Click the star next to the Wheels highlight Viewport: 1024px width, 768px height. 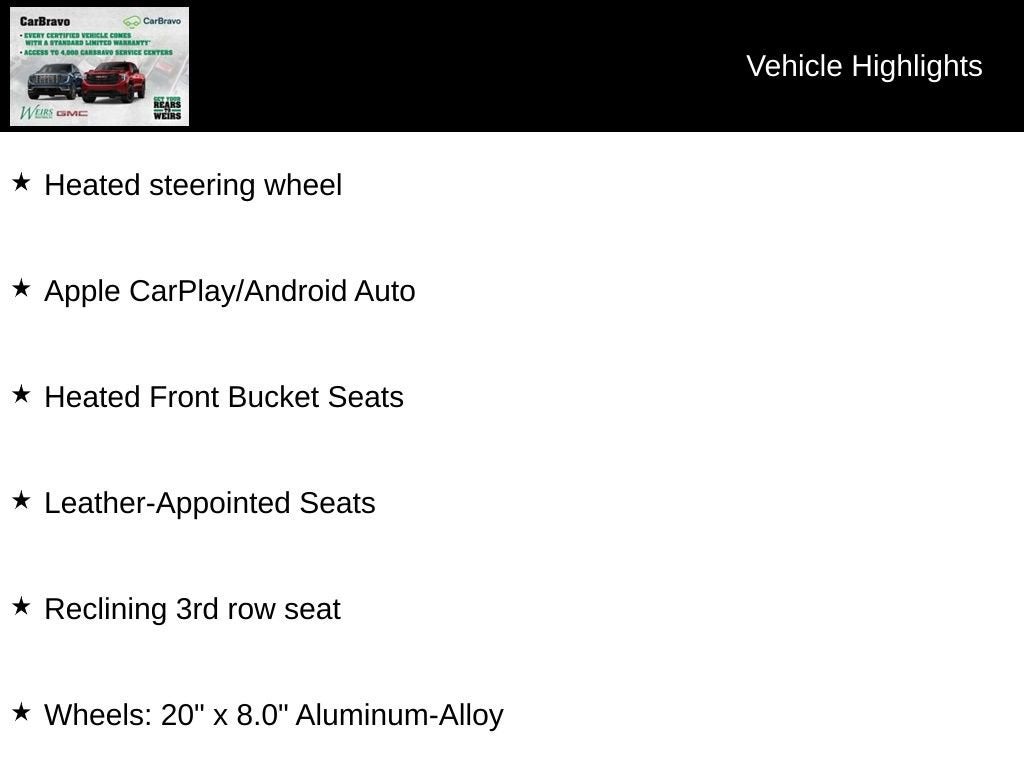[x=21, y=712]
